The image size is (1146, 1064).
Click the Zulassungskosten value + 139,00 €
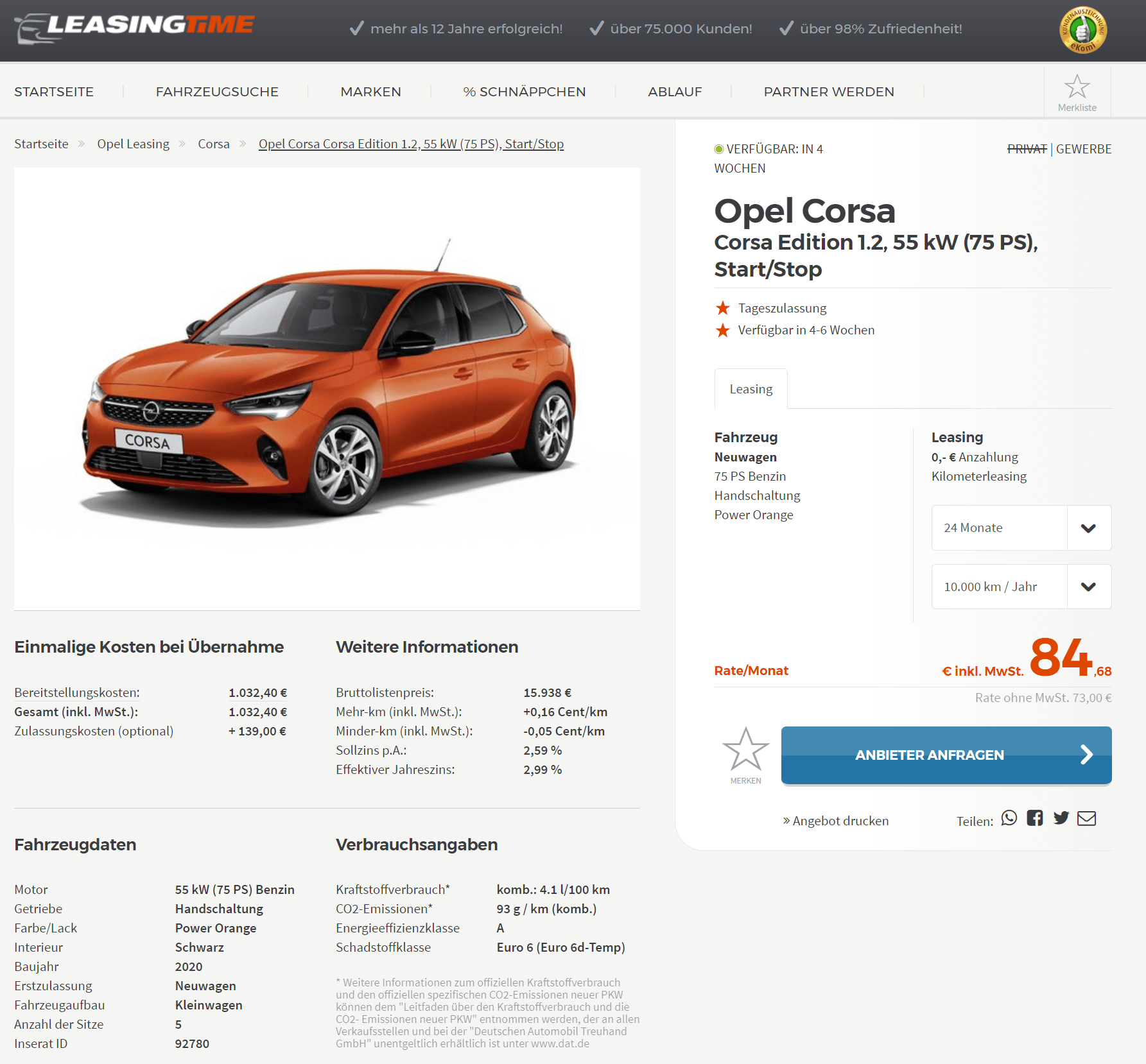pos(257,731)
